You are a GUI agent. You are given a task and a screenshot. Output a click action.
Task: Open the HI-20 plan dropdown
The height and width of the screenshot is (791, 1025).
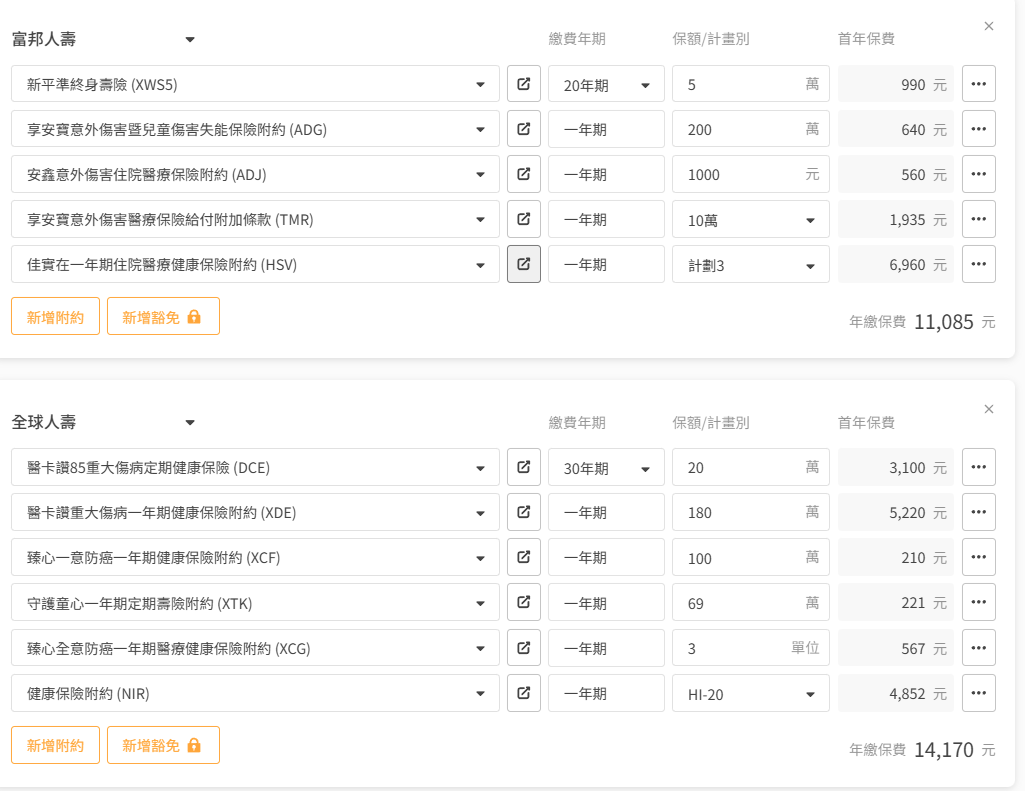point(750,694)
